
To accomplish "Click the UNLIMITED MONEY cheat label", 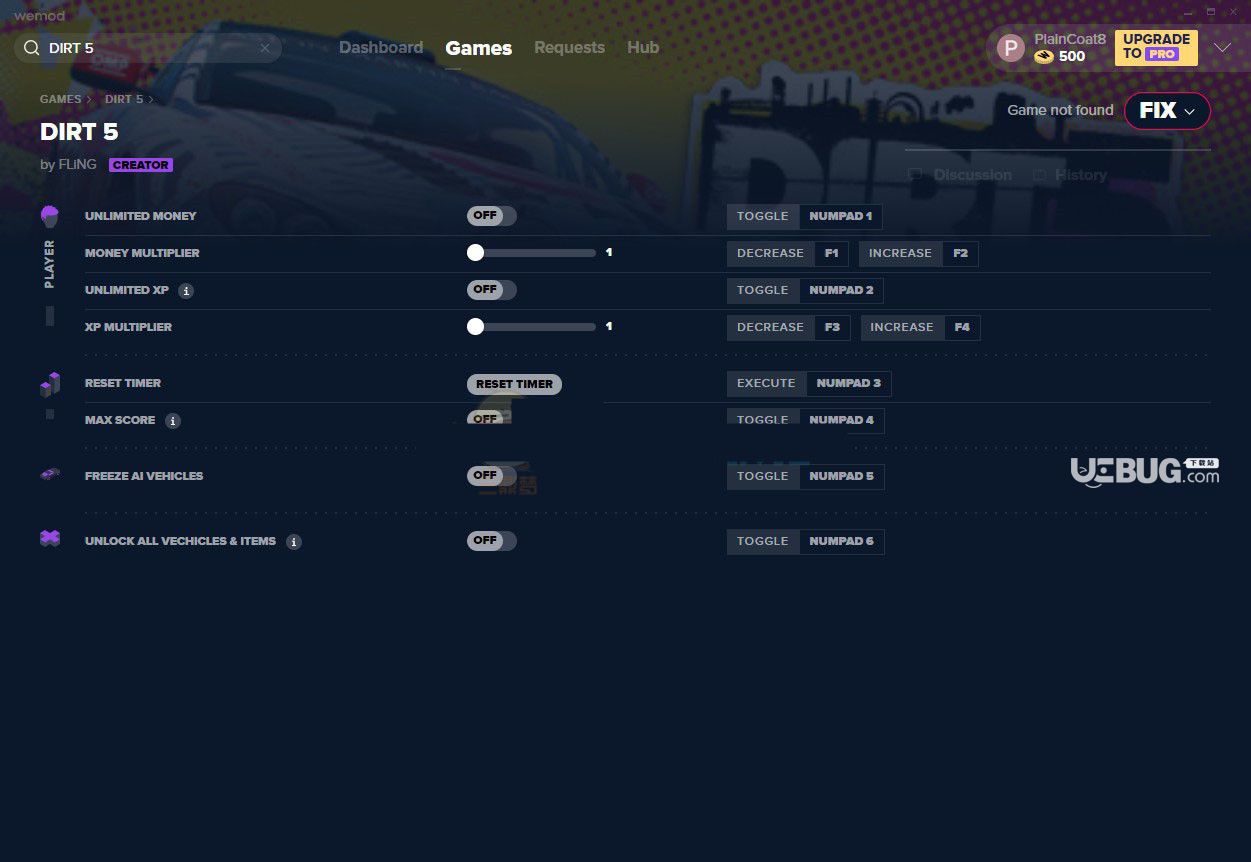I will point(141,216).
